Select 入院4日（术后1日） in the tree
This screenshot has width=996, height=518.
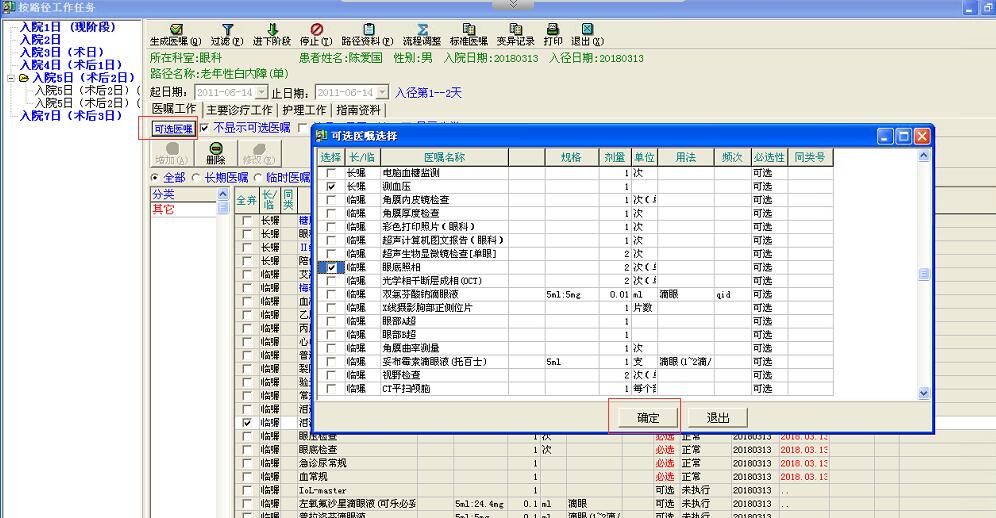pyautogui.click(x=71, y=65)
